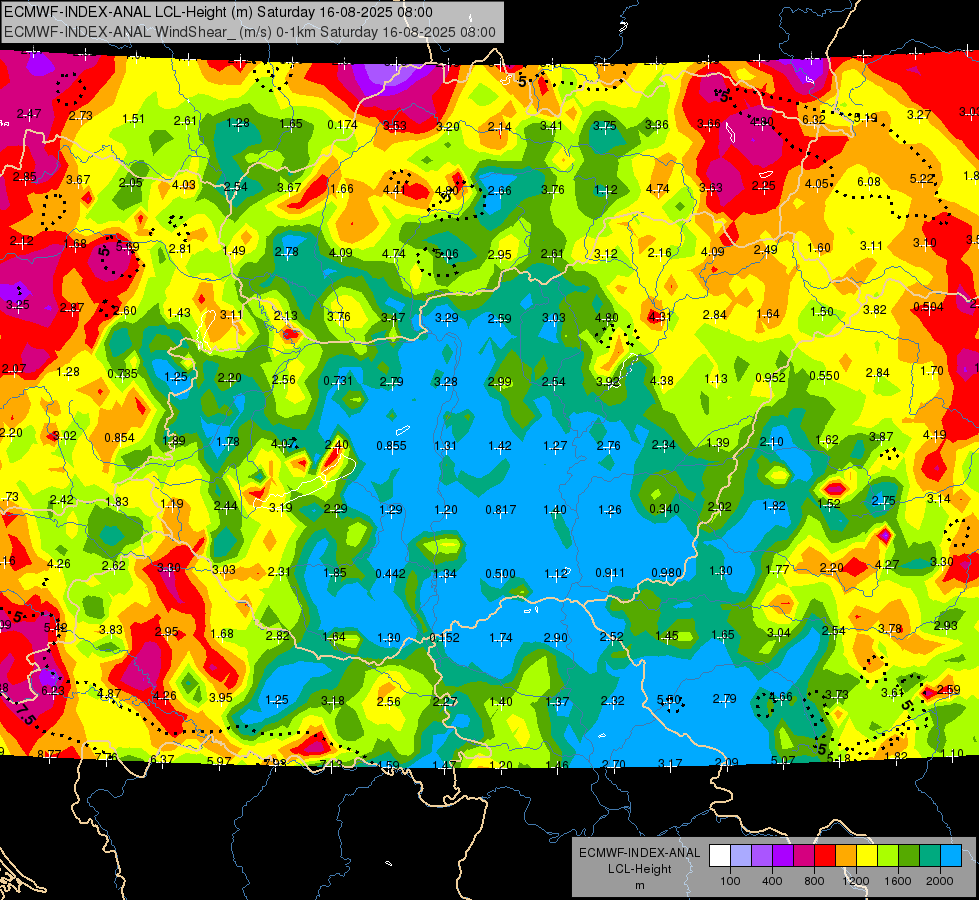979x900 pixels.
Task: Click wind shear value 4.41
Action: (x=394, y=189)
